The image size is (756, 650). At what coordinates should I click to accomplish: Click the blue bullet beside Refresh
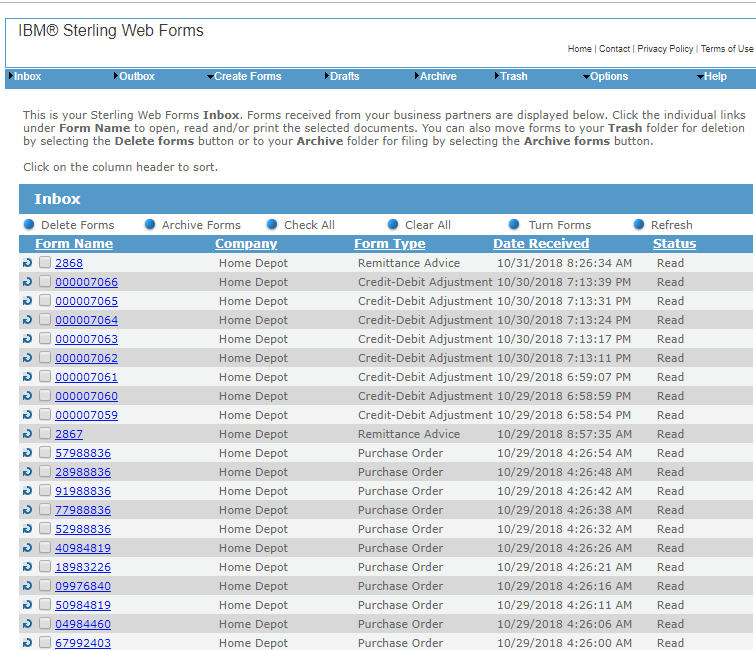pyautogui.click(x=639, y=224)
